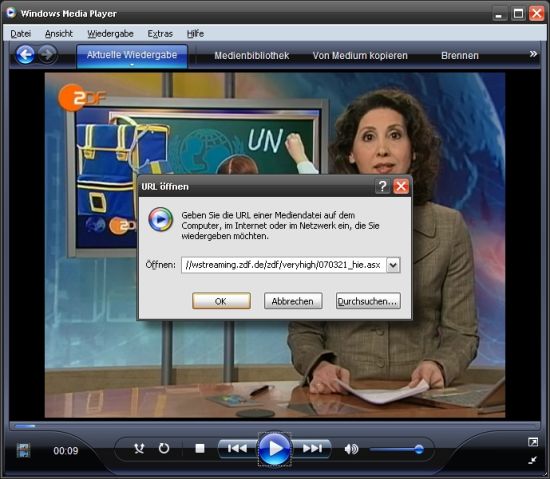This screenshot has width=550, height=479.
Task: Switch to Medienbibliothek tab
Action: 251,55
